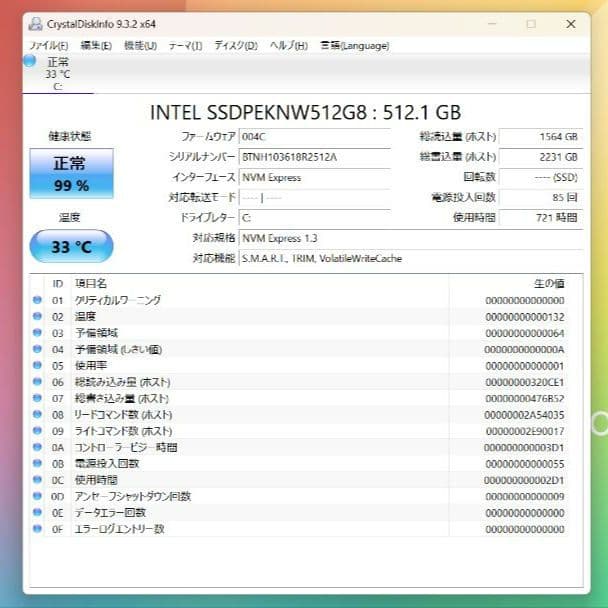Select the 総読み込み量 (ホスト) row name

[x=122, y=382]
